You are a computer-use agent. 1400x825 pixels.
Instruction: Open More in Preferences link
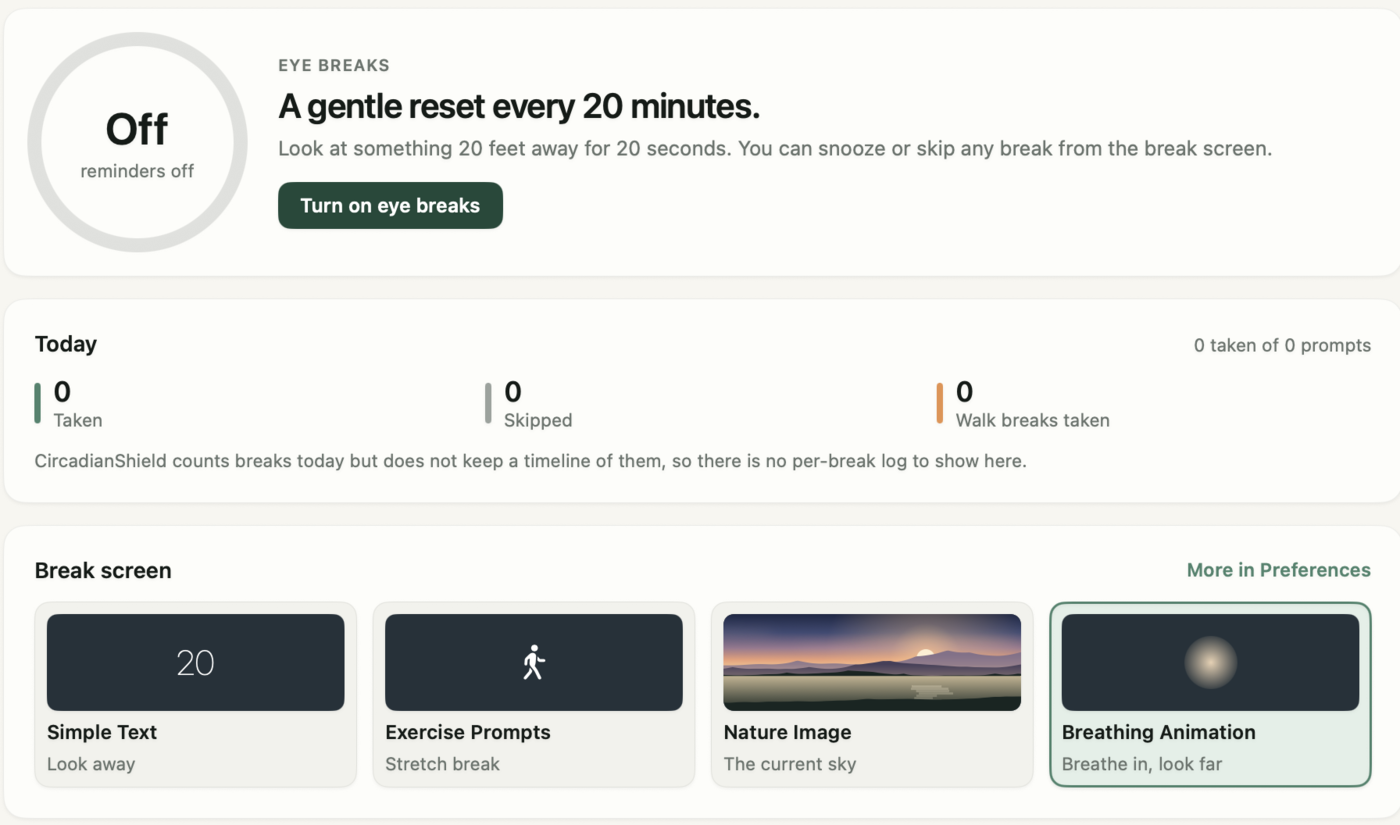(1278, 570)
